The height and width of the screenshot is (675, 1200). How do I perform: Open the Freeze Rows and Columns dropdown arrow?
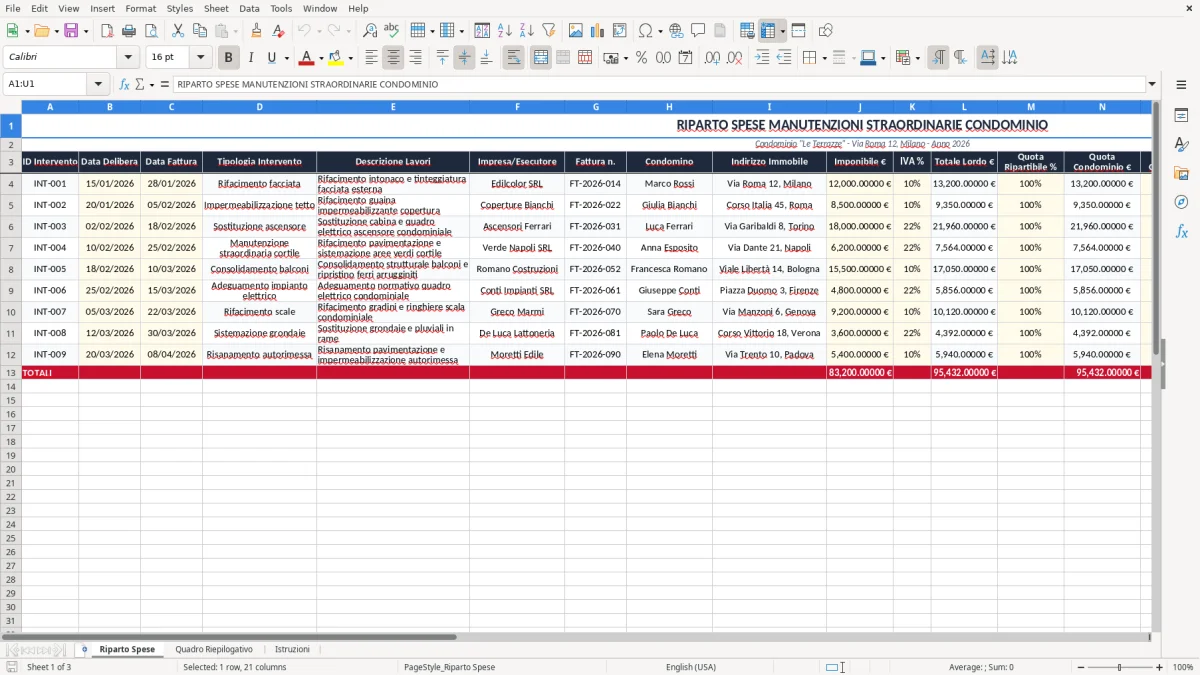click(x=783, y=31)
